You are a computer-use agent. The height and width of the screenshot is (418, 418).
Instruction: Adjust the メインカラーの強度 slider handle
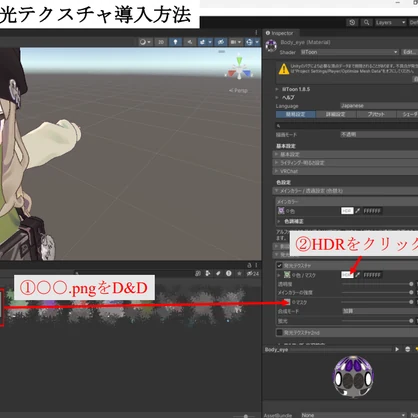tap(411, 292)
